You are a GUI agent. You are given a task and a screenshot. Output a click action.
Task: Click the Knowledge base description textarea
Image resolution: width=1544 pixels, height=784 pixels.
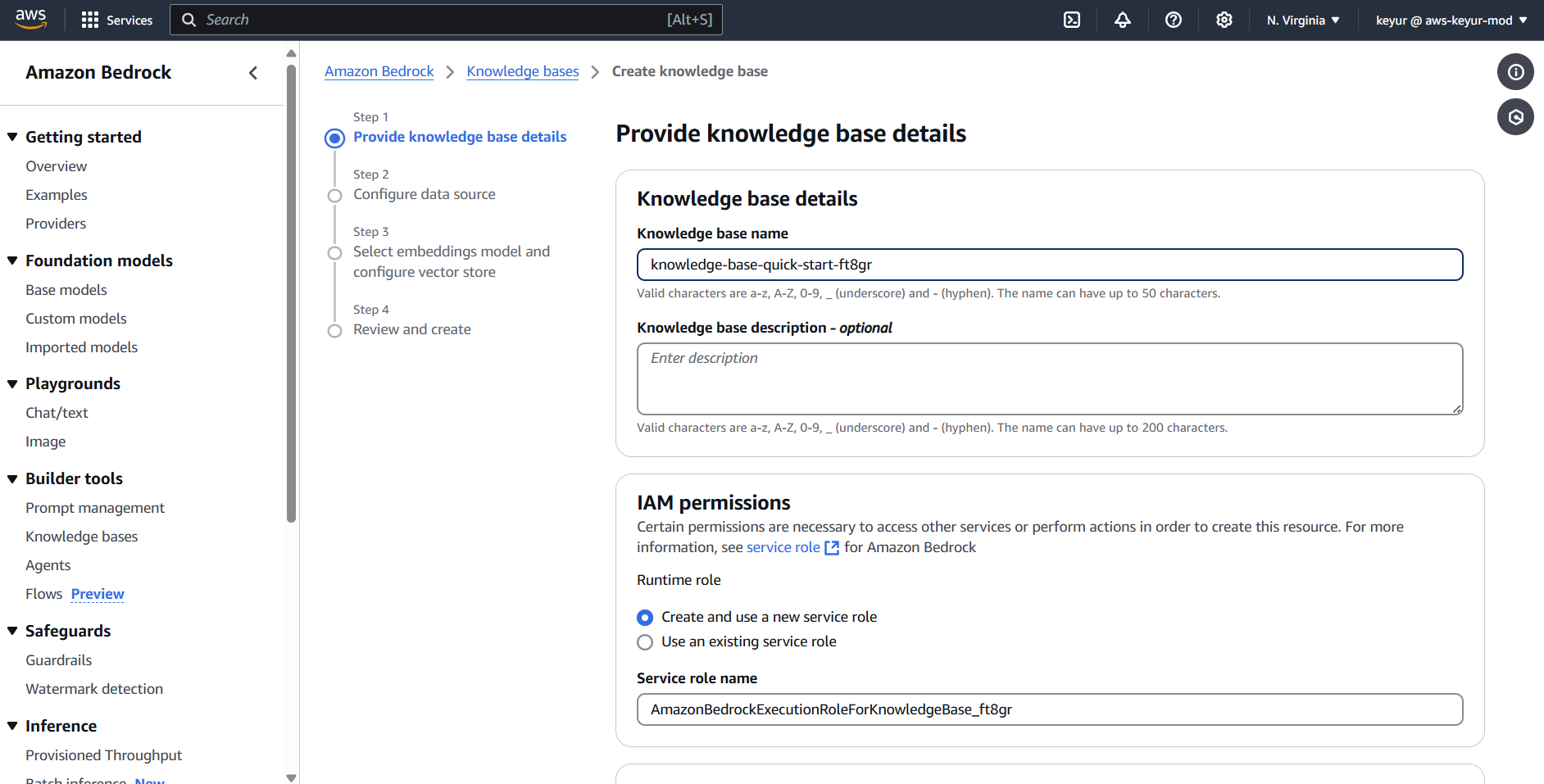pos(1050,378)
